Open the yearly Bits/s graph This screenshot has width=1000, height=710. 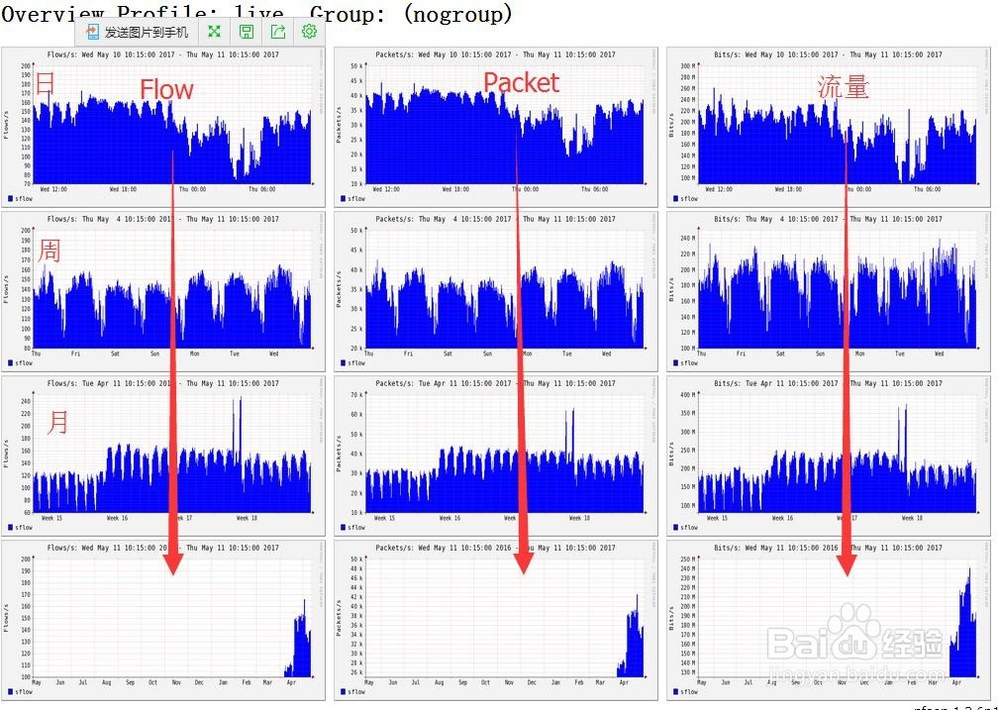pyautogui.click(x=828, y=620)
